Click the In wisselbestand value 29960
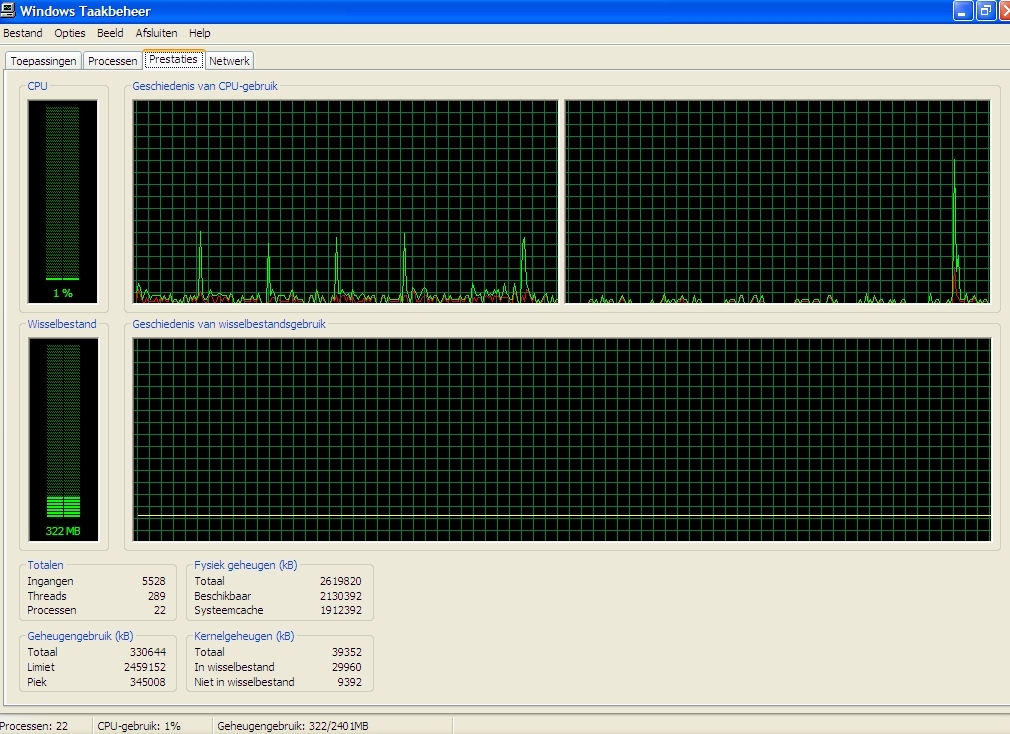1010x734 pixels. (347, 667)
